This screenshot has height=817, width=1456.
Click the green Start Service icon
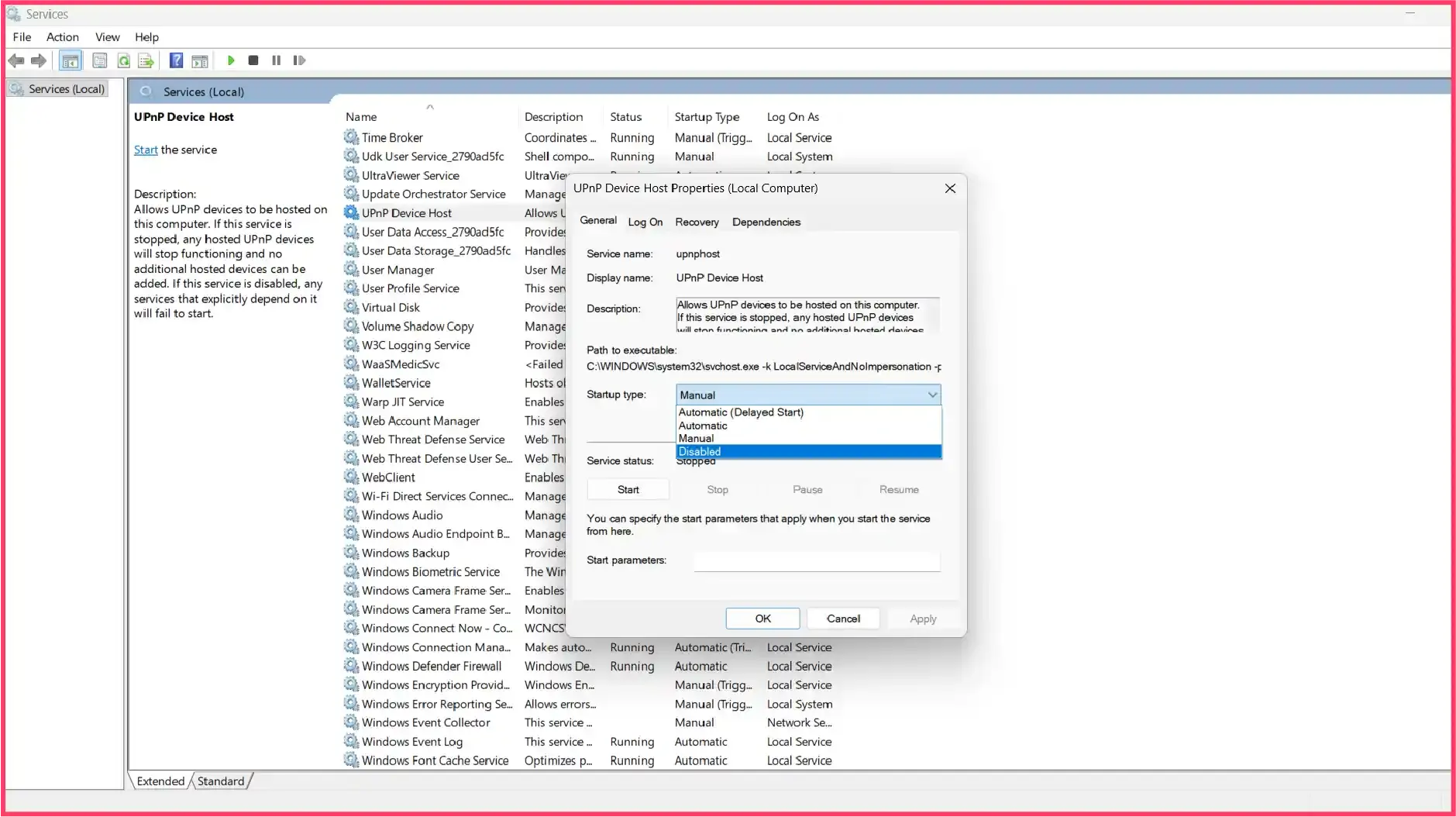230,60
